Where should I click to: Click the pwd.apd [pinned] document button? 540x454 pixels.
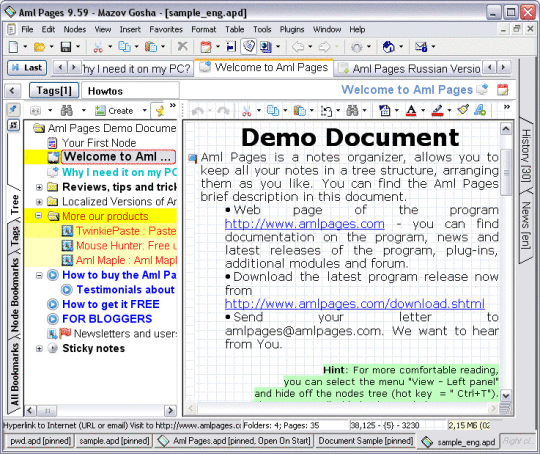[40, 441]
